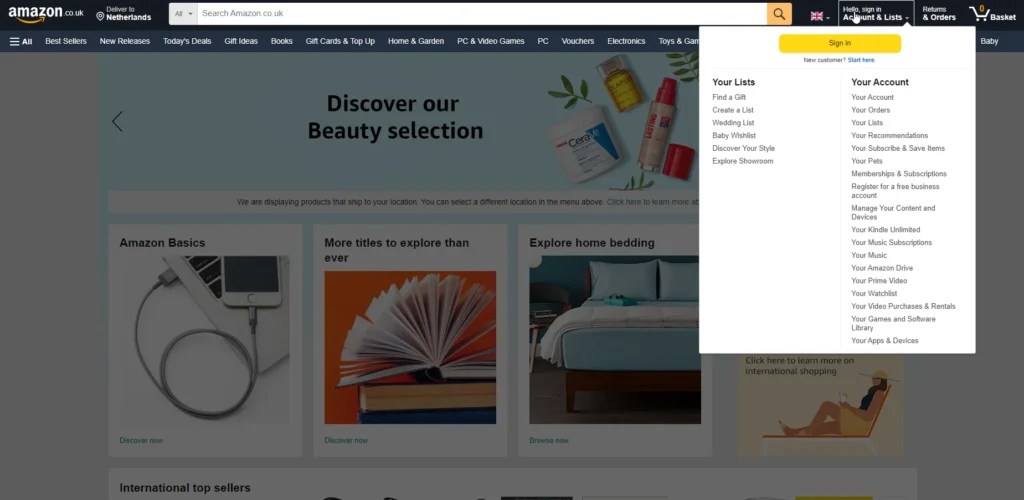The image size is (1024, 500).
Task: Open PC & Video Games tab
Action: click(x=490, y=41)
